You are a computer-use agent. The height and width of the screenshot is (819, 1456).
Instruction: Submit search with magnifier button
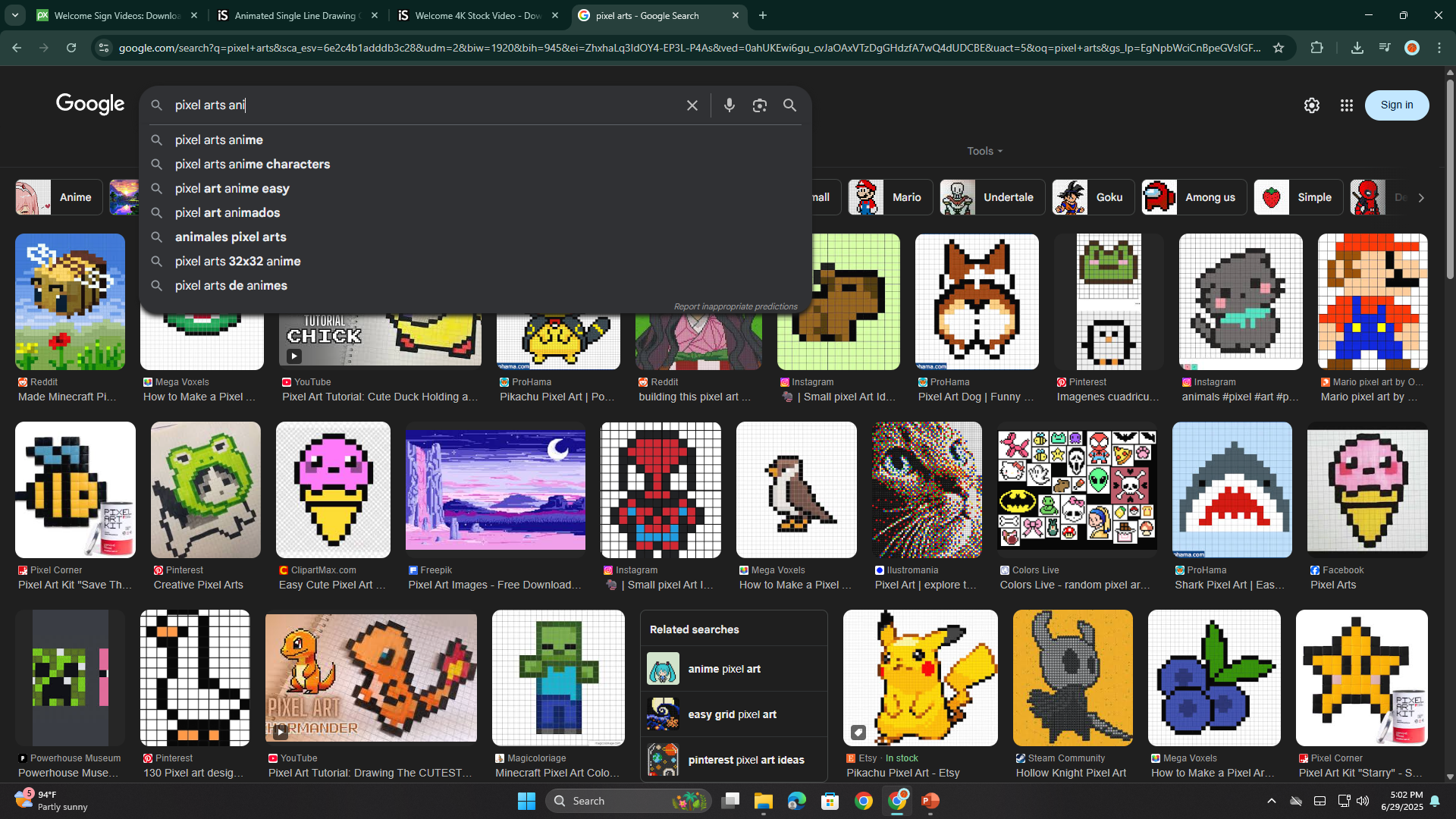coord(790,105)
